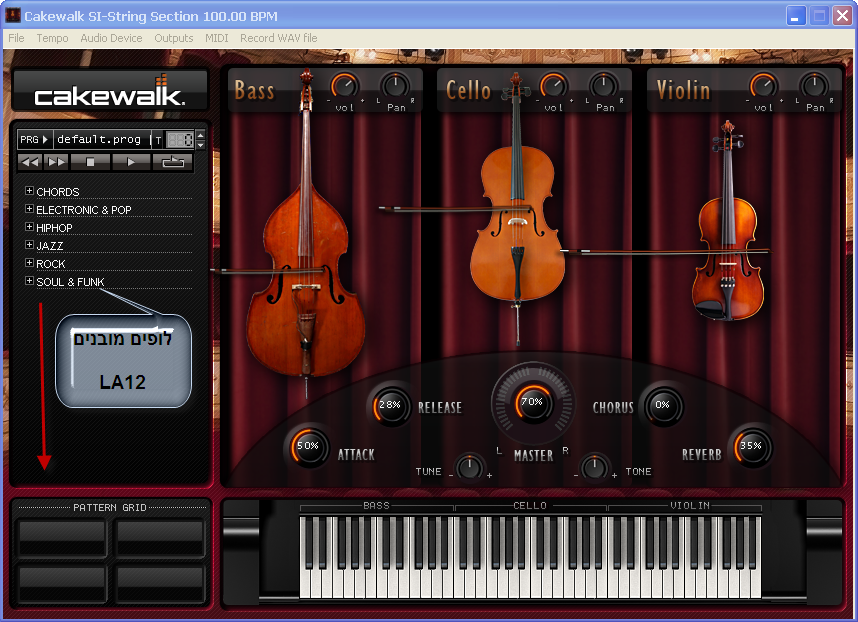Click the Attack knob showing 50%
This screenshot has width=858, height=622.
(x=309, y=446)
